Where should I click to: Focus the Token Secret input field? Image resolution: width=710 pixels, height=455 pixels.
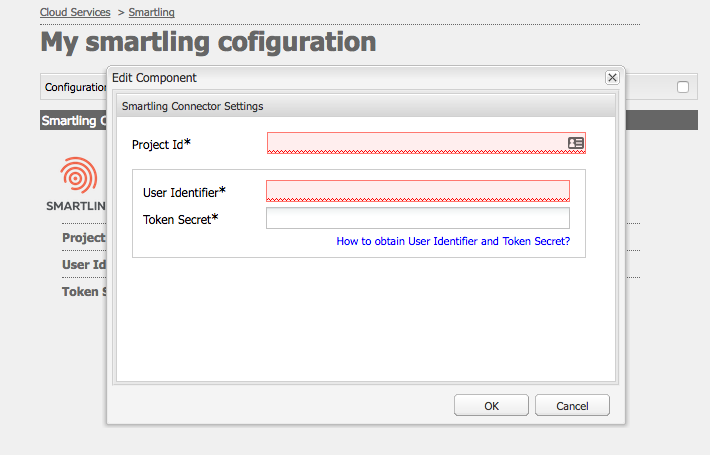(417, 218)
